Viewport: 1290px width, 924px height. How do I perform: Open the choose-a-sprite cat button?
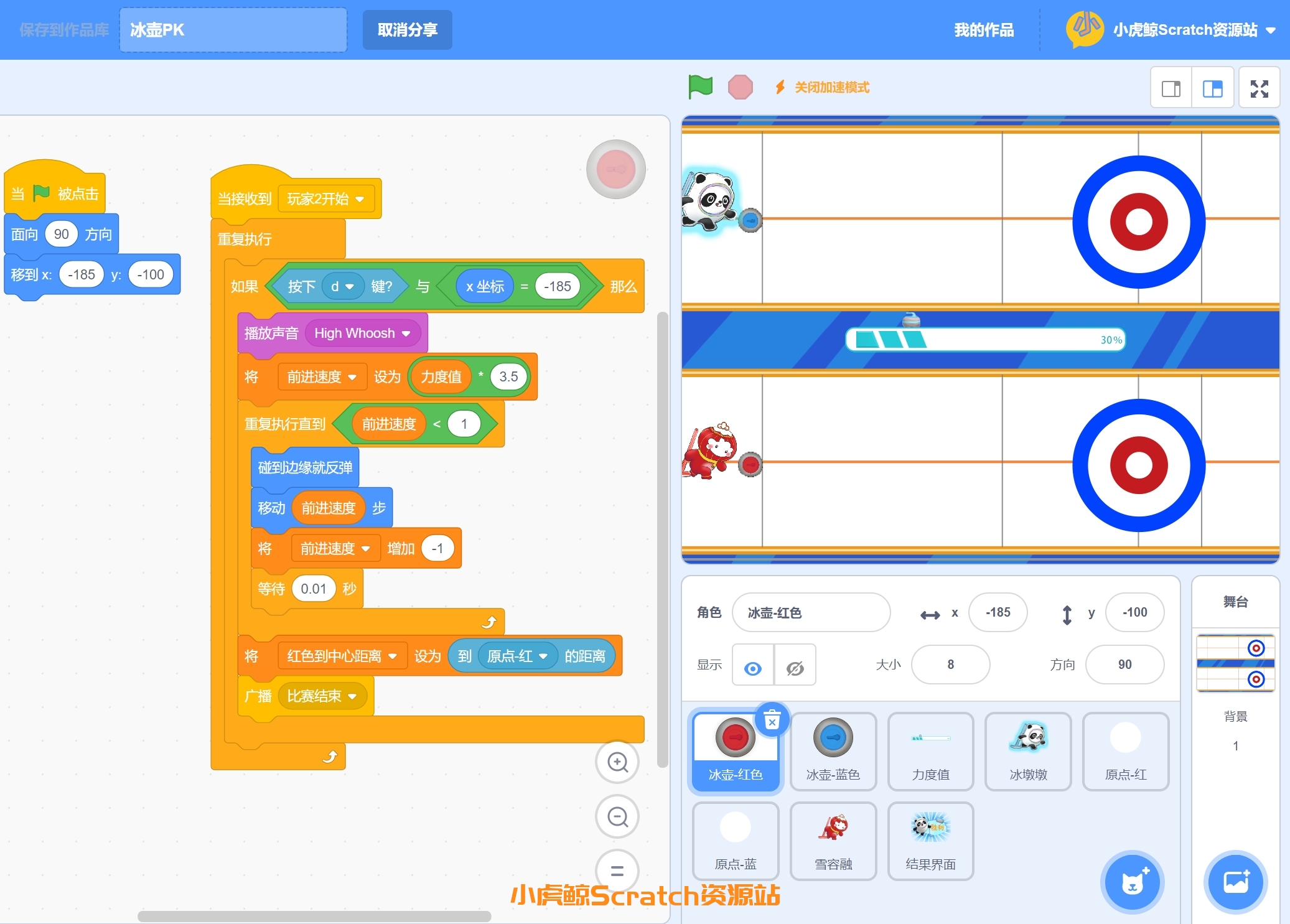tap(1133, 882)
